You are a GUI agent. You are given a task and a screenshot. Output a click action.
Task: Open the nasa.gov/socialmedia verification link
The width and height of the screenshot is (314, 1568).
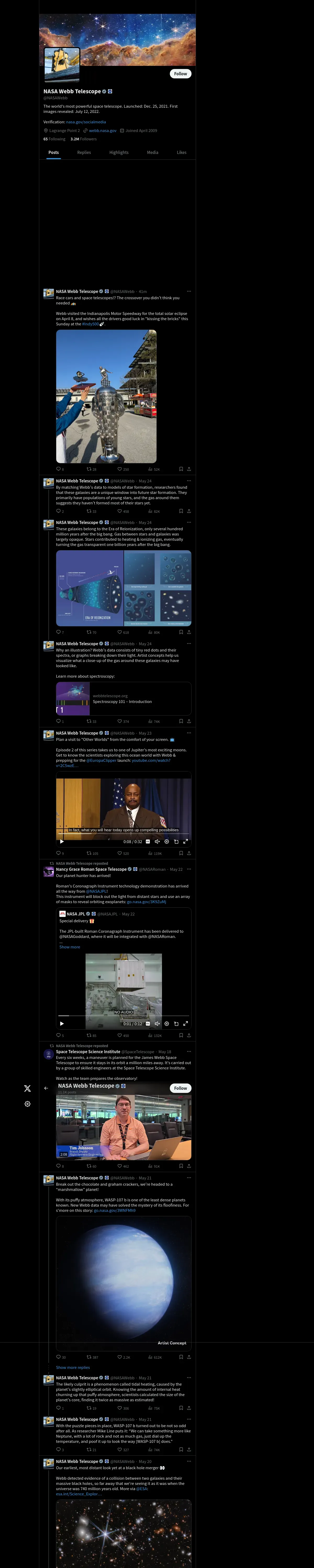tap(86, 122)
